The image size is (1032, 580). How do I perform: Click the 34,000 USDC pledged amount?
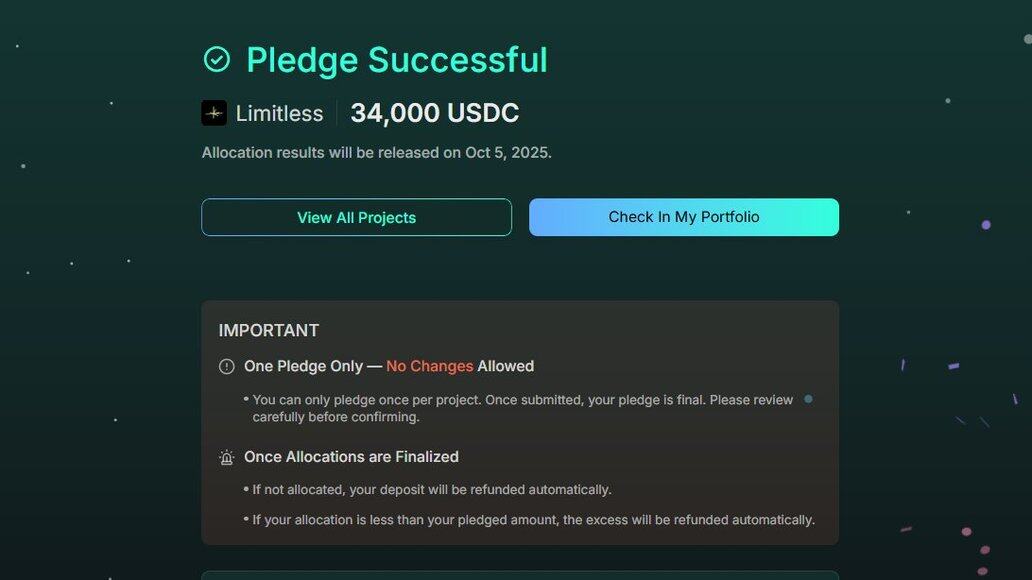click(x=434, y=113)
